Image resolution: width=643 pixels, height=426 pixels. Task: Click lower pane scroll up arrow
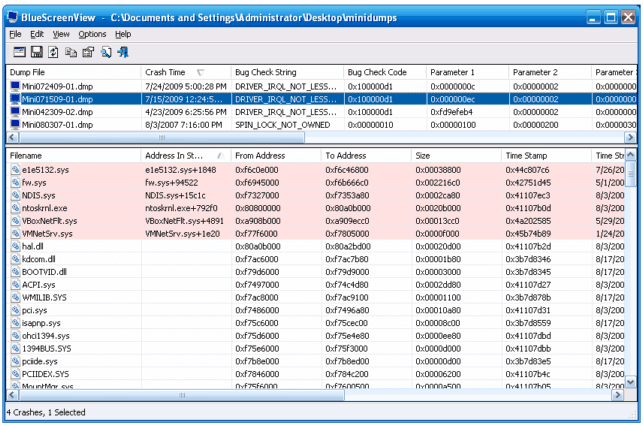tap(631, 154)
